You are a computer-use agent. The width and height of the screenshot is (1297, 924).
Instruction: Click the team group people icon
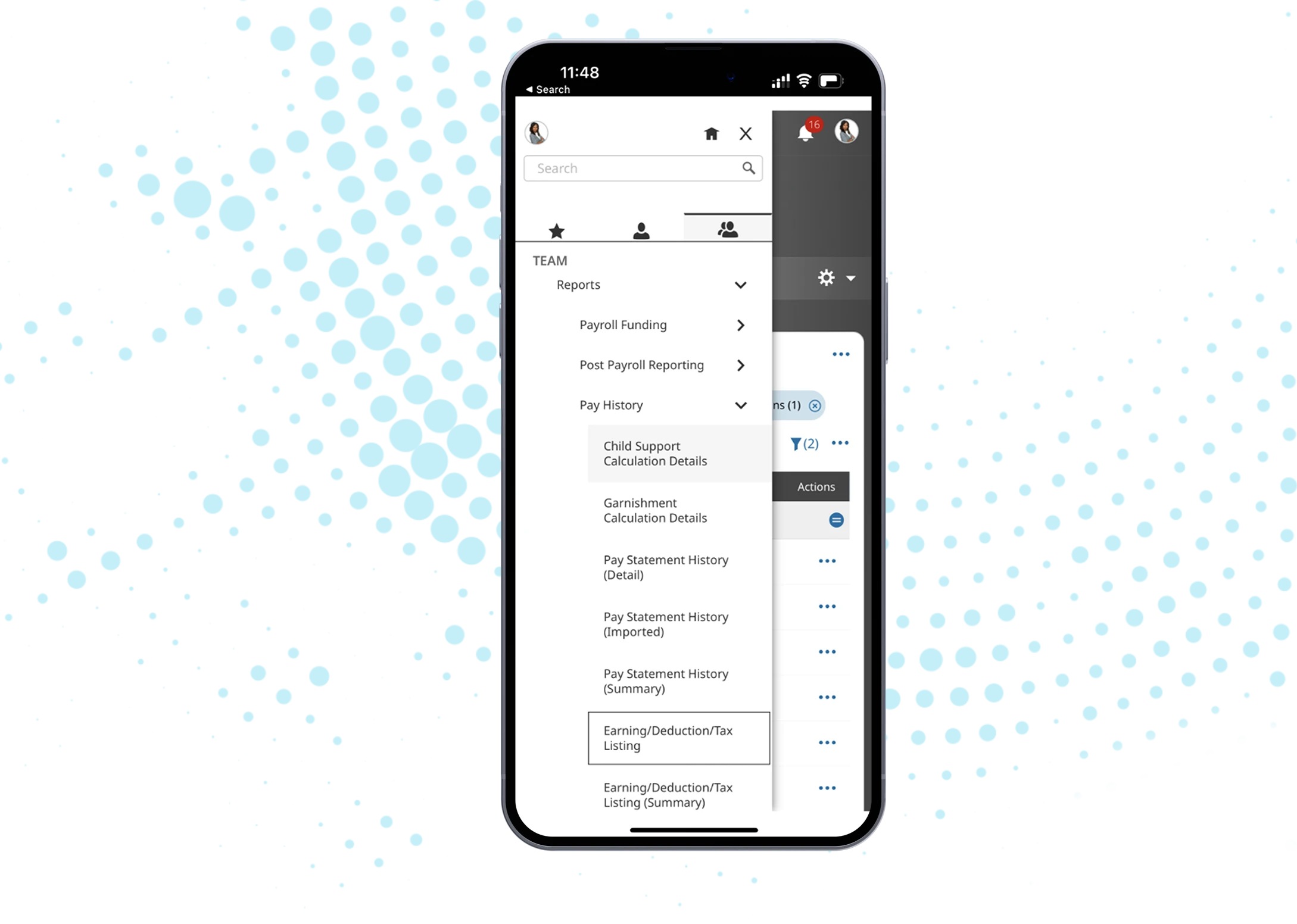(726, 230)
